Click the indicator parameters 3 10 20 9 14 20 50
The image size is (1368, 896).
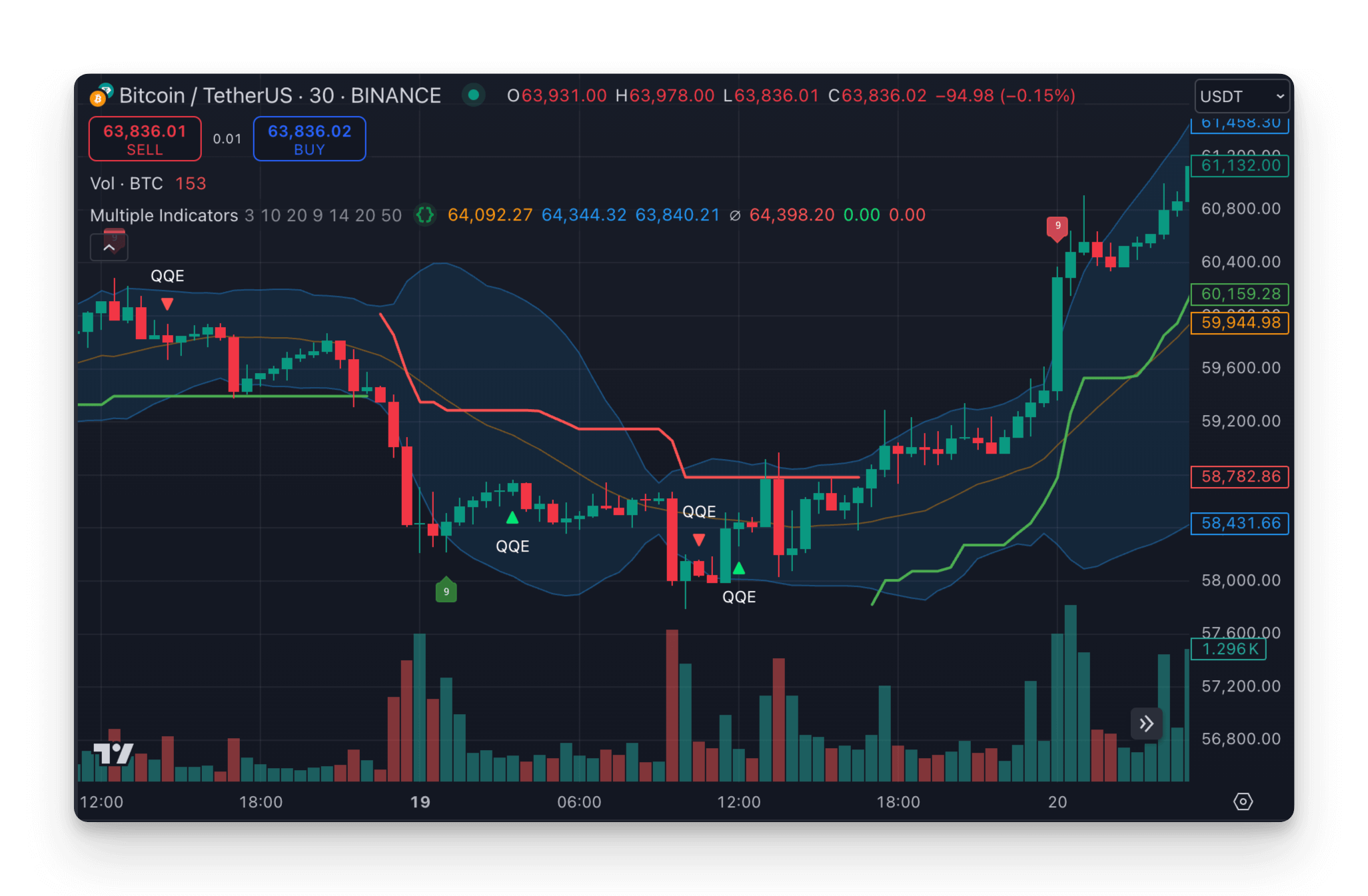click(323, 215)
